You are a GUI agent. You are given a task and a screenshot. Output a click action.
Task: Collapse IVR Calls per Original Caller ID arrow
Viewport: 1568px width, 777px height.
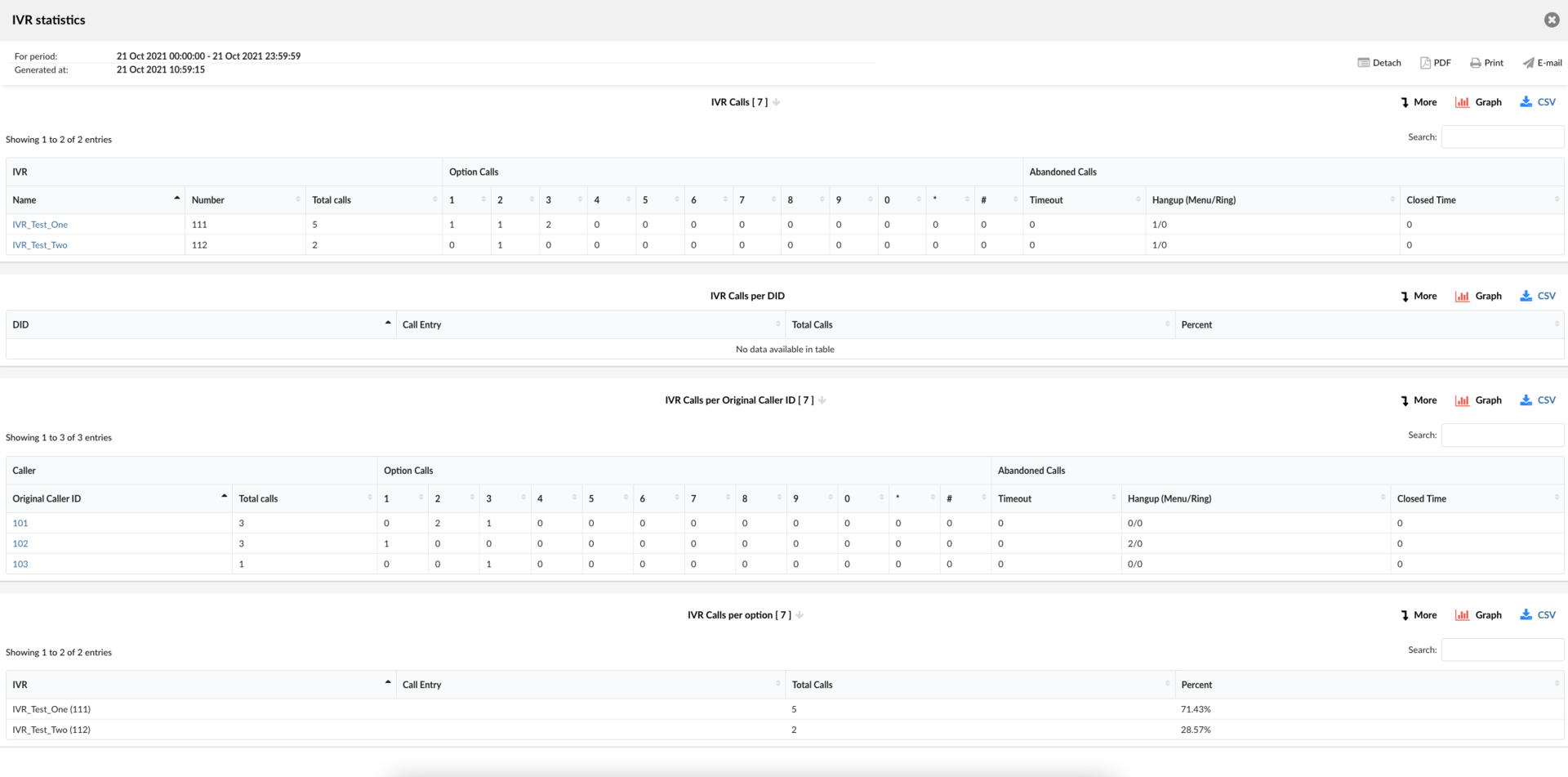click(822, 400)
